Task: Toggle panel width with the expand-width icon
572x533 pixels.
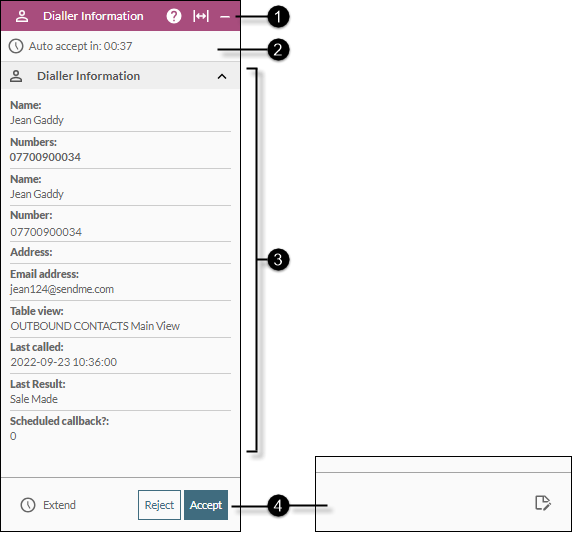Action: point(201,16)
